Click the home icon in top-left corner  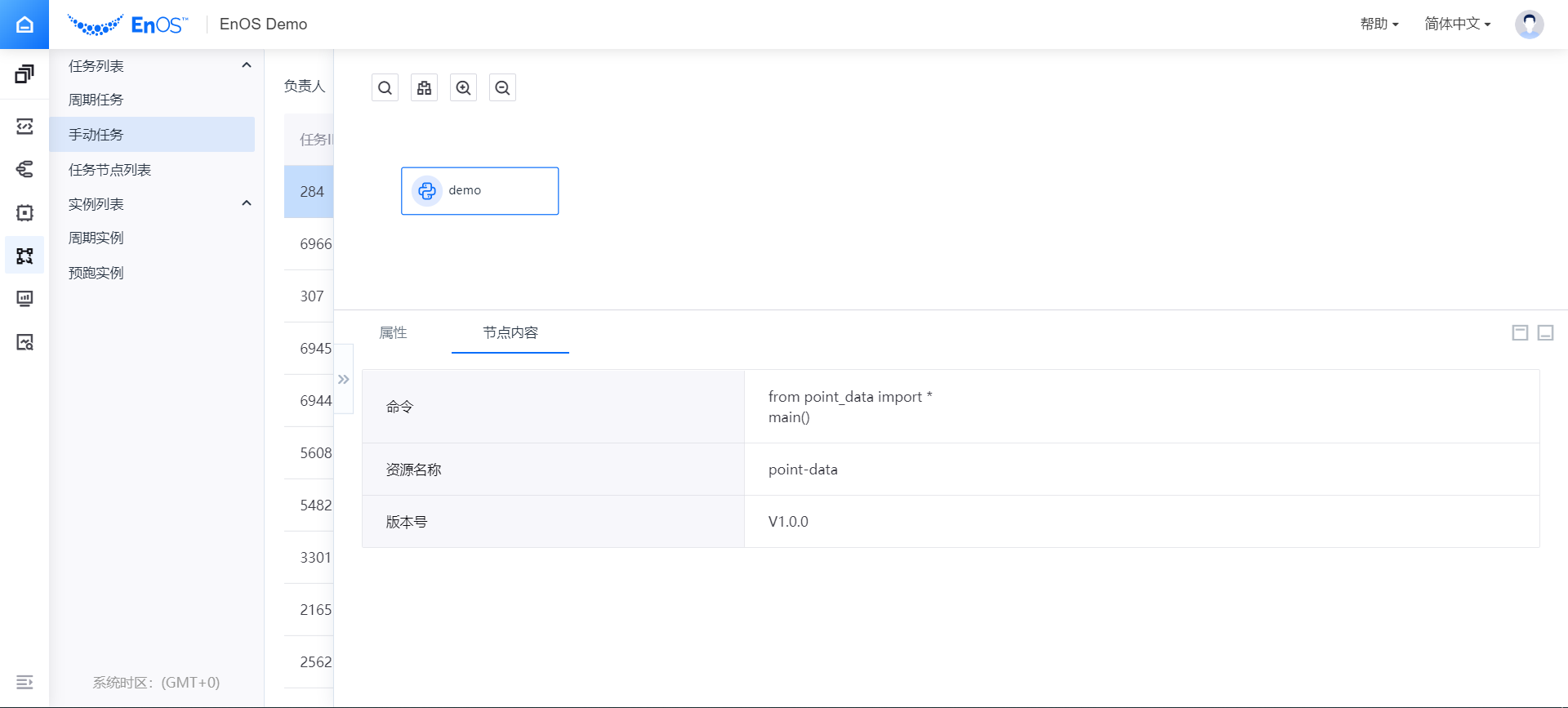[24, 24]
